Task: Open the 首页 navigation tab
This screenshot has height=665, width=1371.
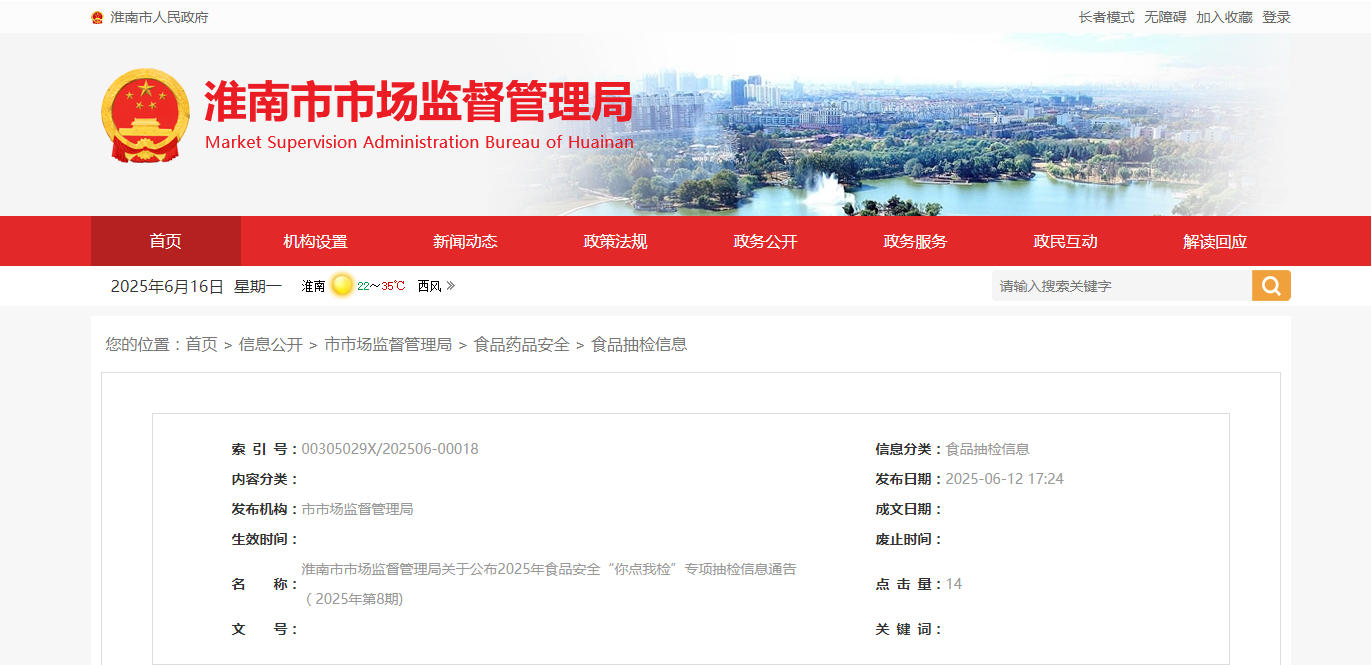Action: tap(166, 241)
